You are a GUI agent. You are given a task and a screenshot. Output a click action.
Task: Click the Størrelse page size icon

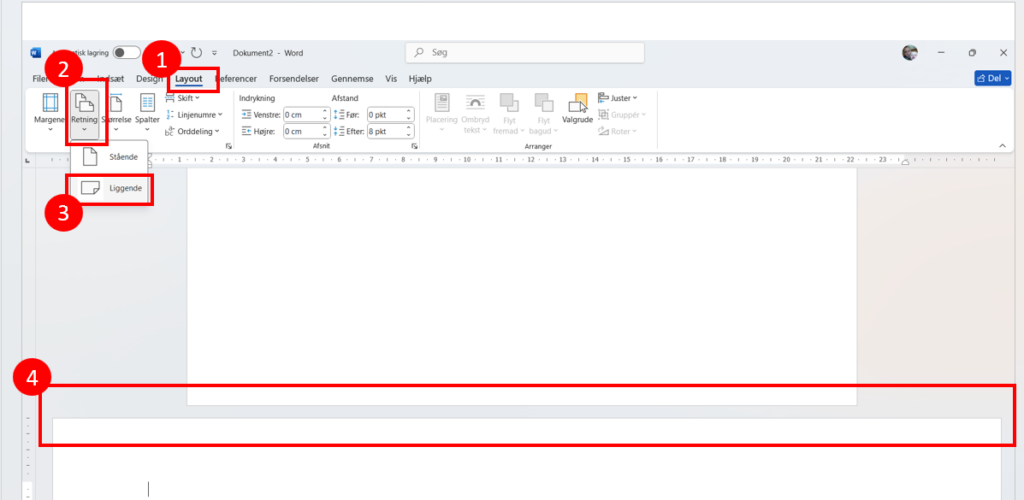click(116, 103)
